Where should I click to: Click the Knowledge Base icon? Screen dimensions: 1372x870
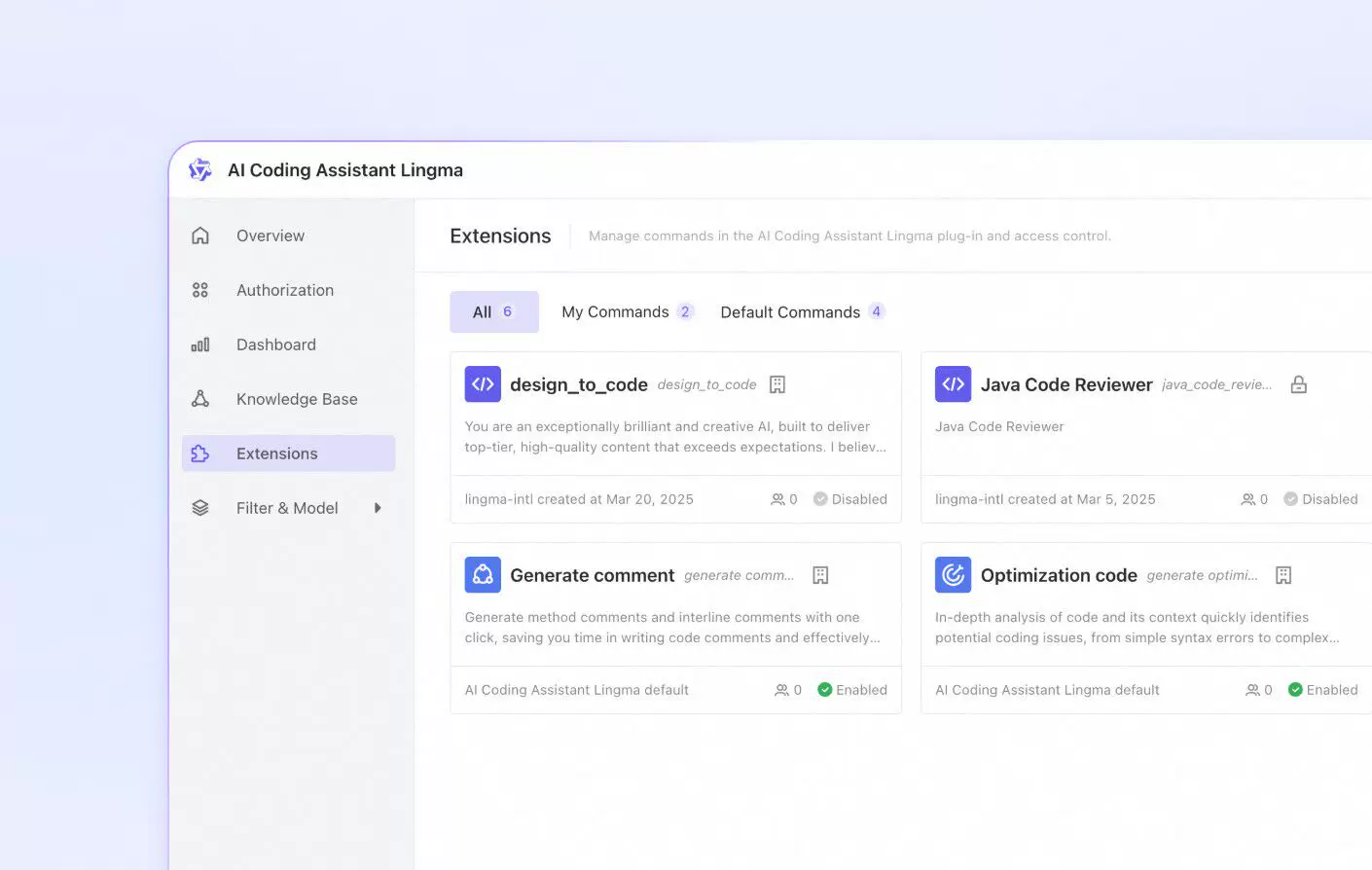(200, 398)
